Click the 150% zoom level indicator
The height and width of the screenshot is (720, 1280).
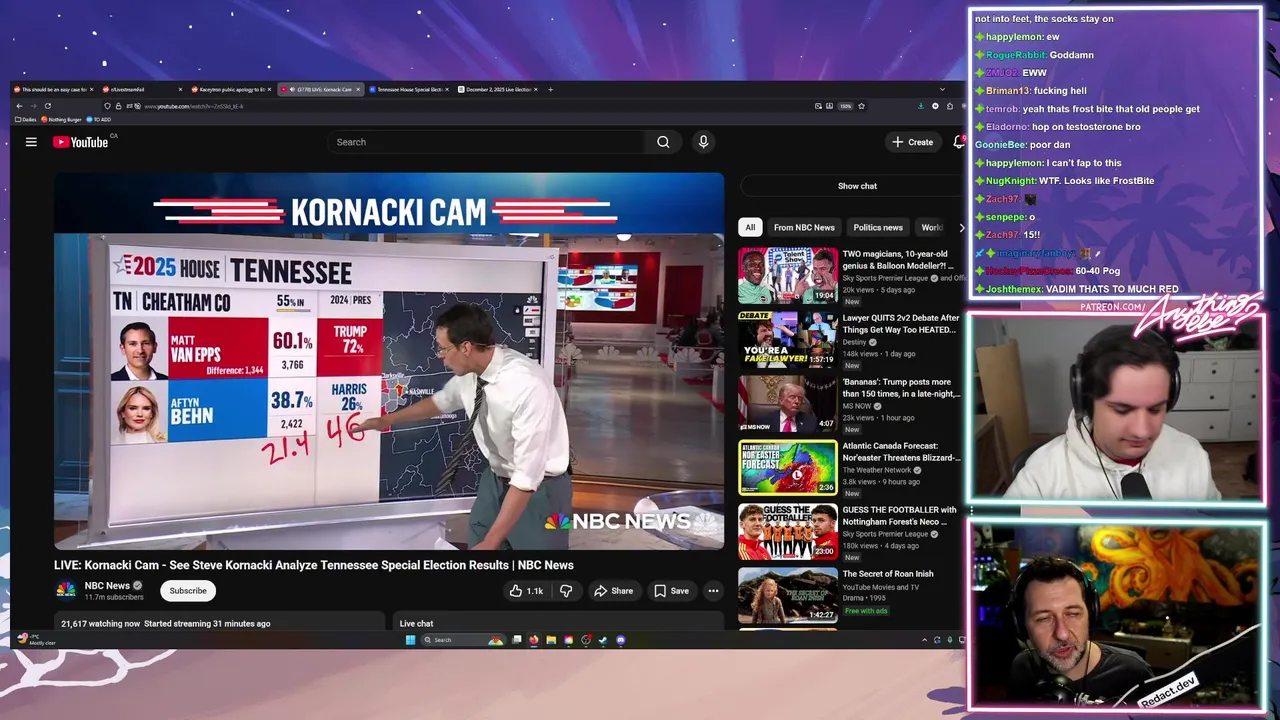coord(845,106)
